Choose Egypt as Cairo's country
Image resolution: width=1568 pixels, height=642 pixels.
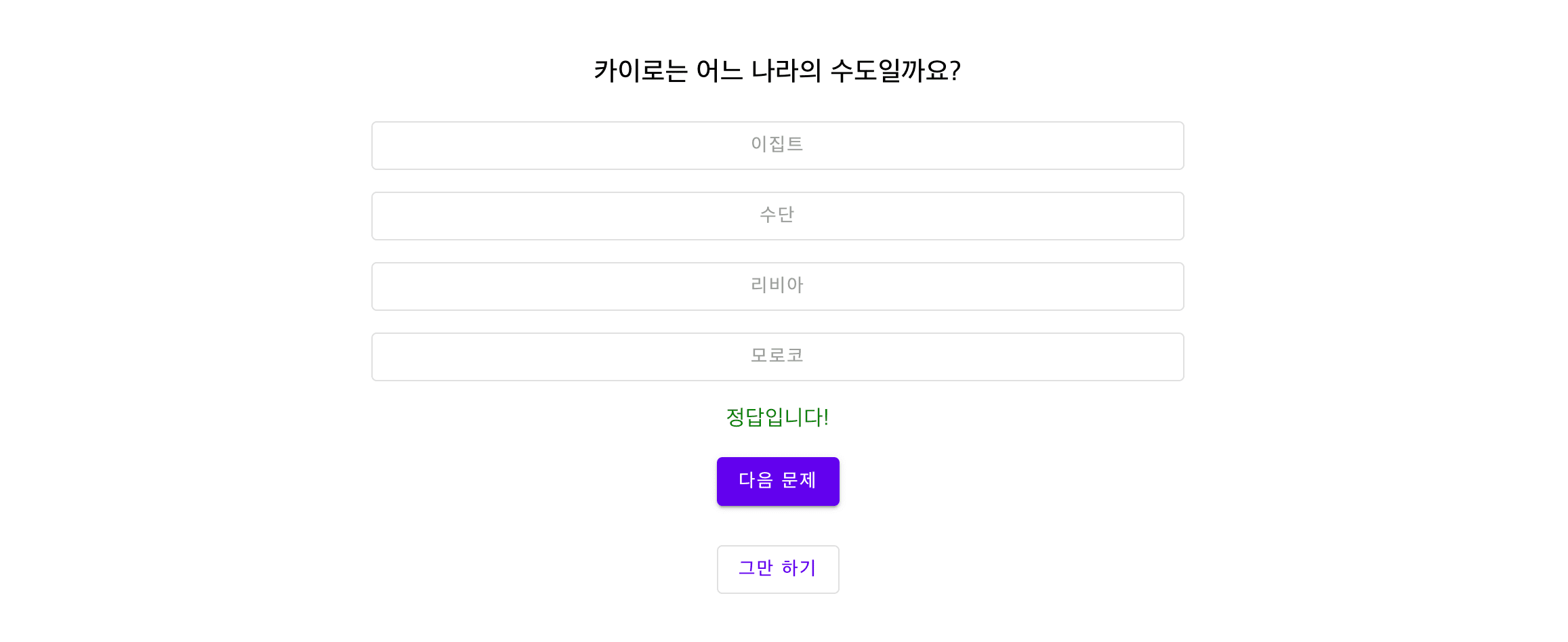pos(777,145)
